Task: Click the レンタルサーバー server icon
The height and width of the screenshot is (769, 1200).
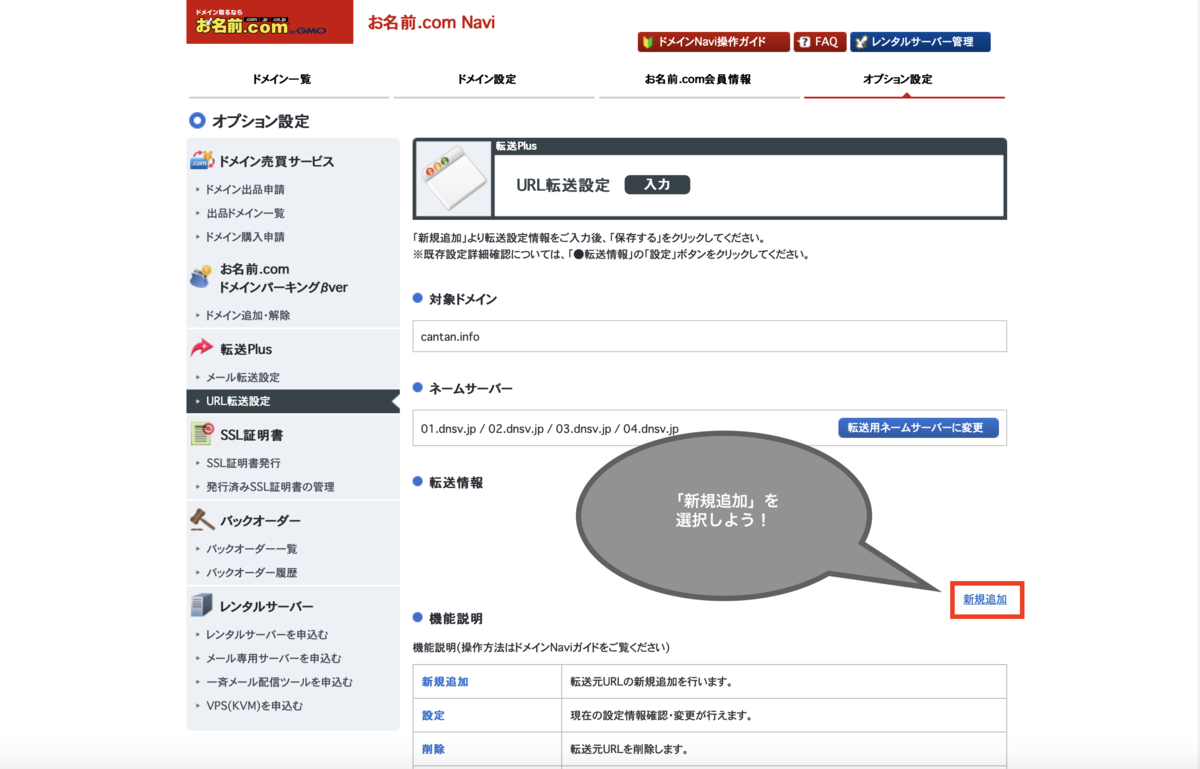Action: pos(201,606)
